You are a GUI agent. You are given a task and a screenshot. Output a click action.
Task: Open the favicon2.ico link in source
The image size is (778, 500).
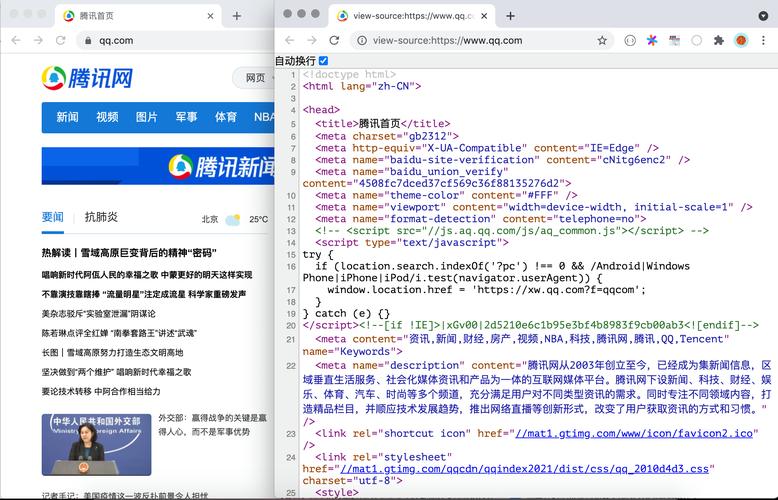click(x=634, y=434)
